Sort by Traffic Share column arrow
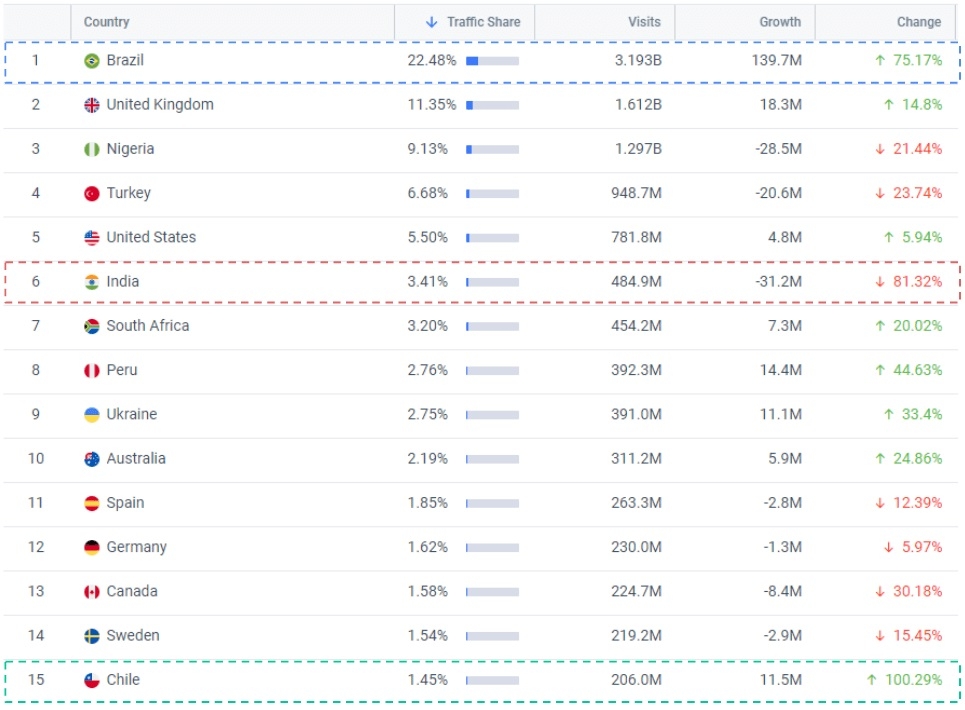 [x=432, y=22]
